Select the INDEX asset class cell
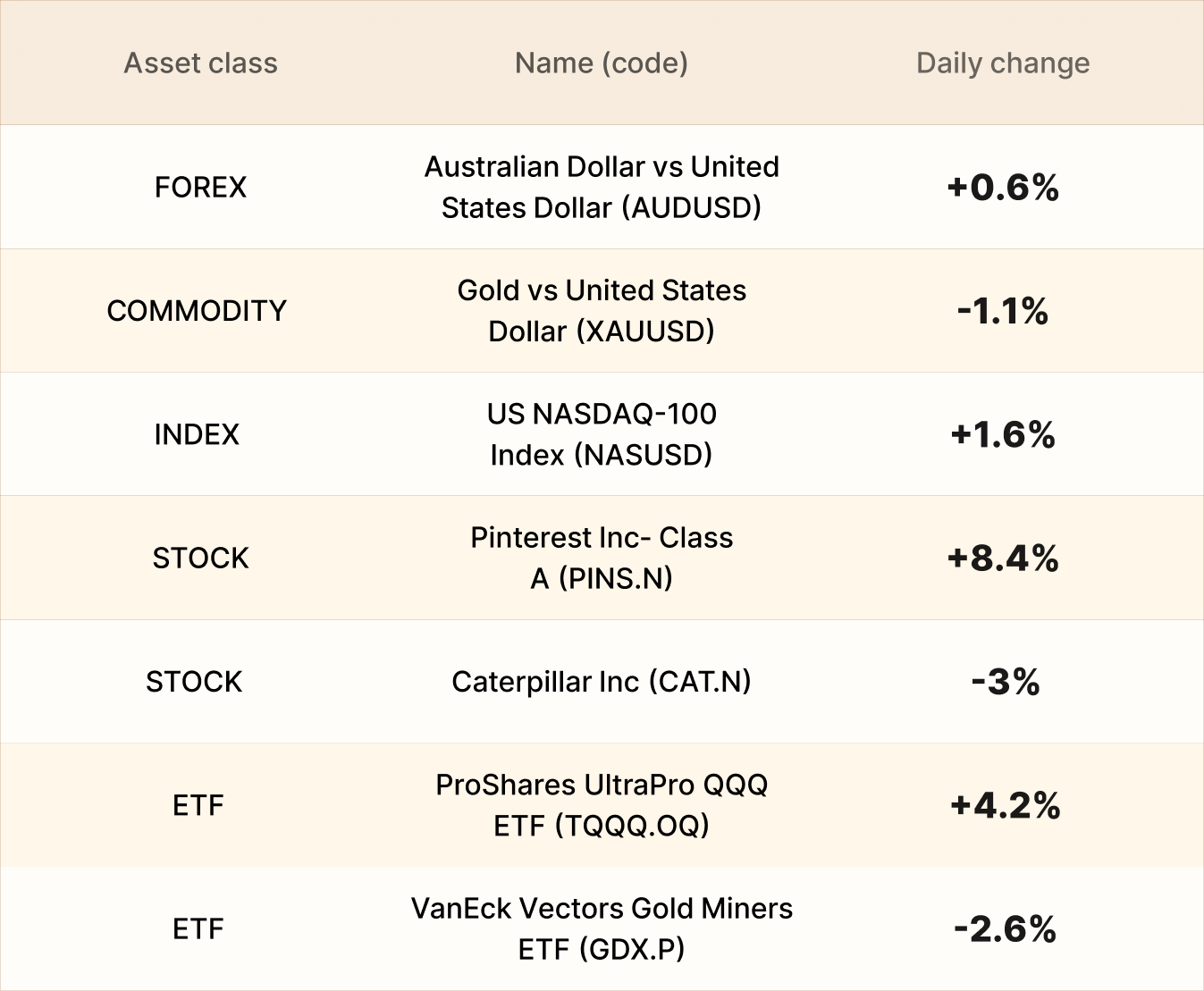 click(x=197, y=434)
